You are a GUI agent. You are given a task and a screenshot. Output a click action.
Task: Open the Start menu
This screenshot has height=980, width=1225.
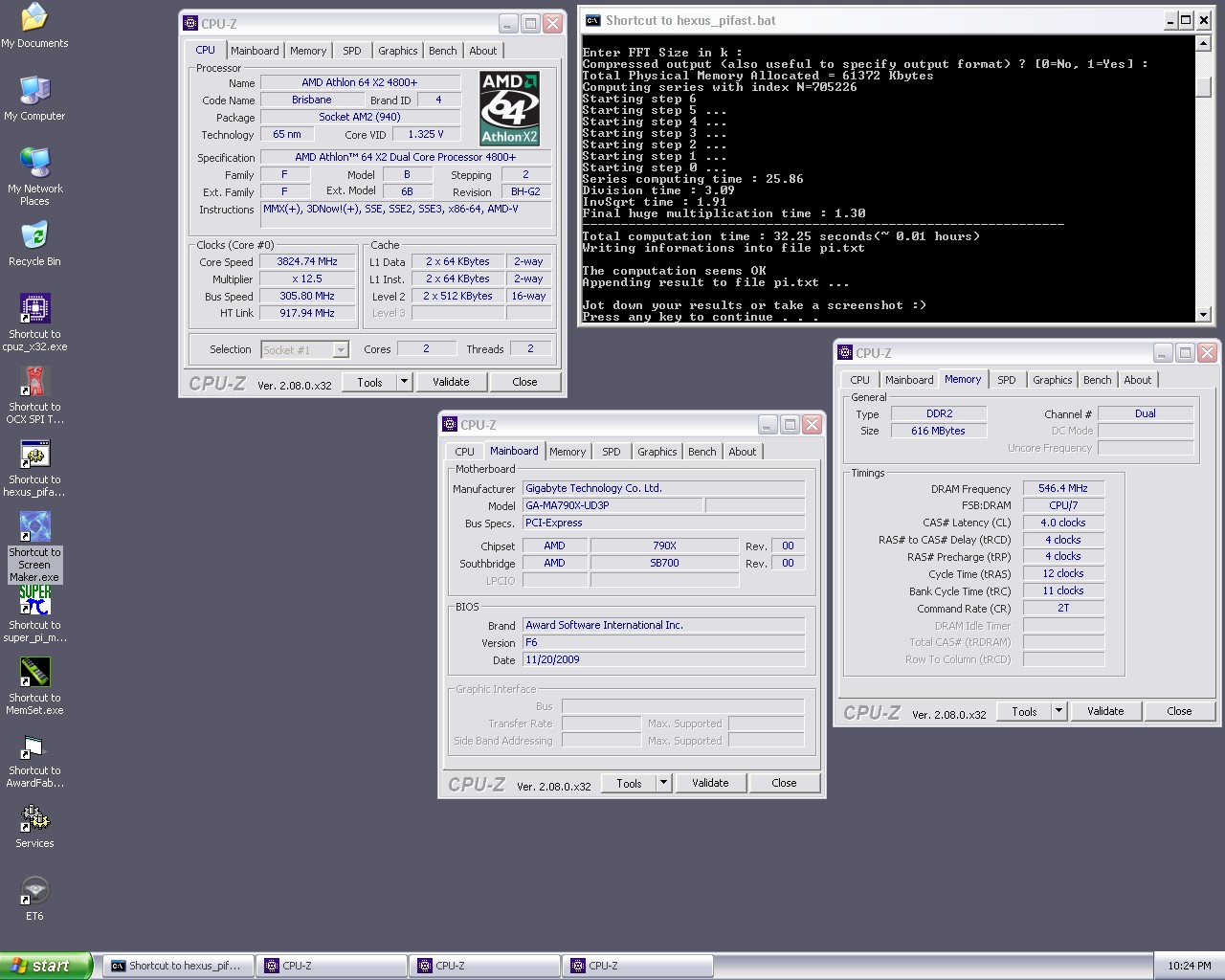(47, 966)
